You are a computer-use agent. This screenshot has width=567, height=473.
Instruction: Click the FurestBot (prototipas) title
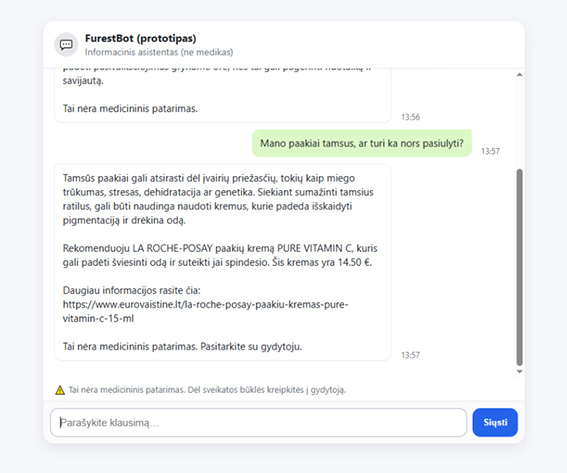pyautogui.click(x=141, y=38)
